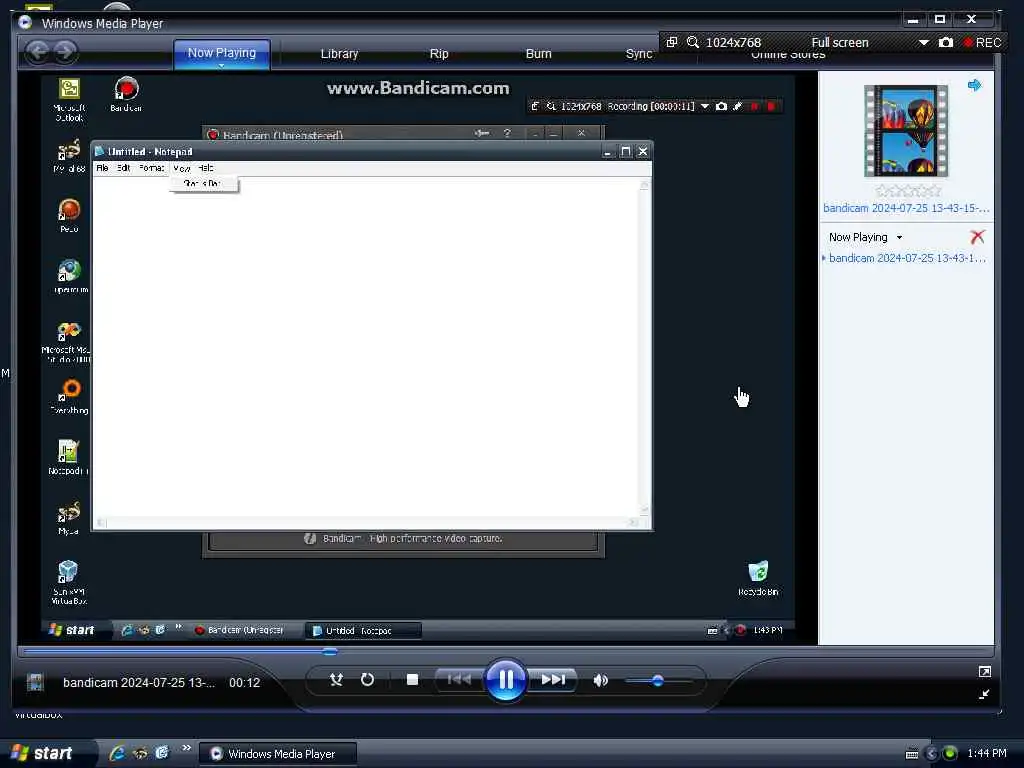Toggle shuffle playback
Screen dimensions: 1024x768
336,680
